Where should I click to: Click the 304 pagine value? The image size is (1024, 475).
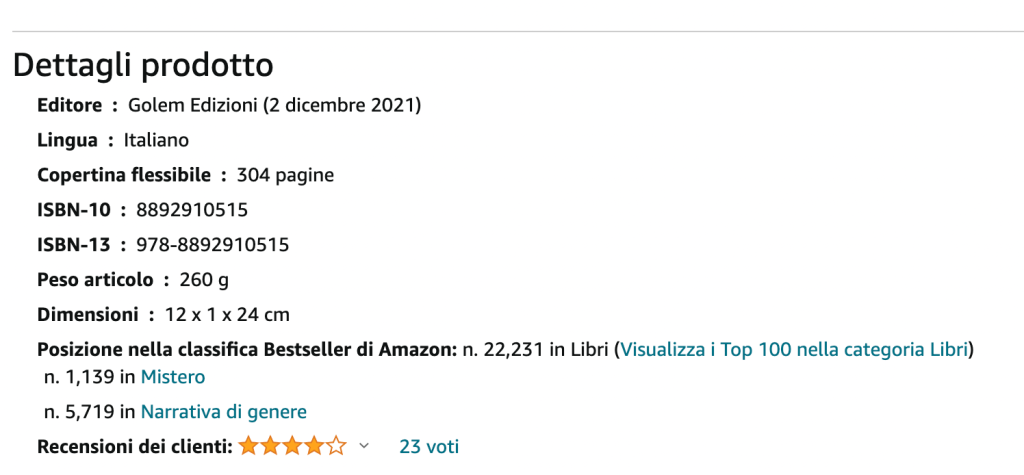click(285, 175)
